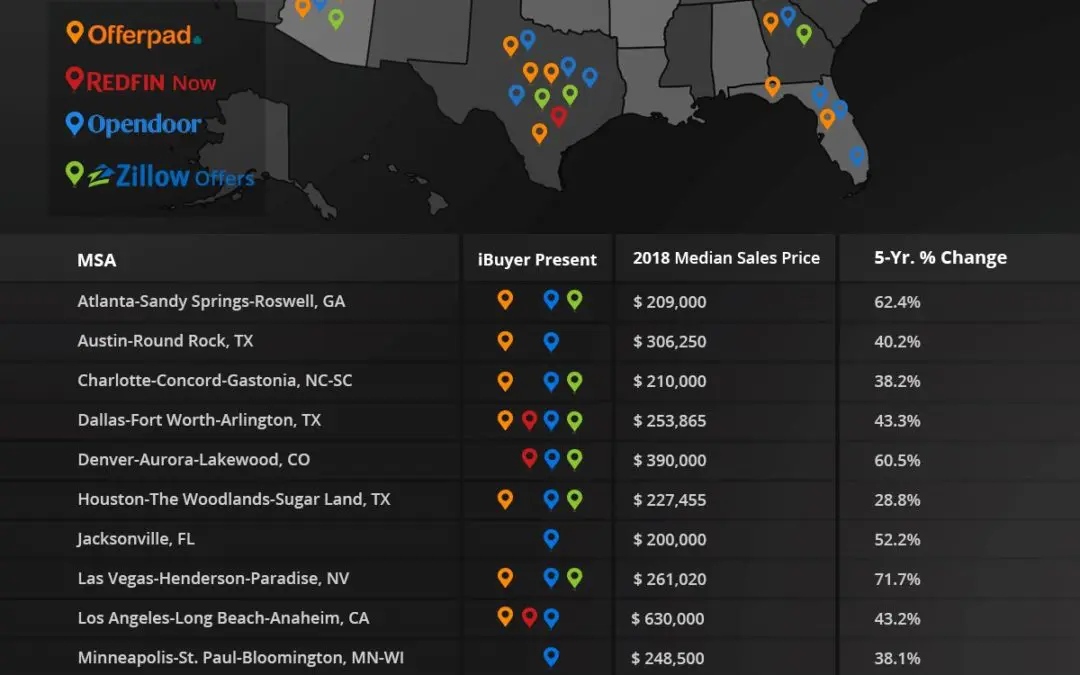This screenshot has width=1080, height=675.
Task: Click the green pin in Las Vegas row
Action: (574, 577)
